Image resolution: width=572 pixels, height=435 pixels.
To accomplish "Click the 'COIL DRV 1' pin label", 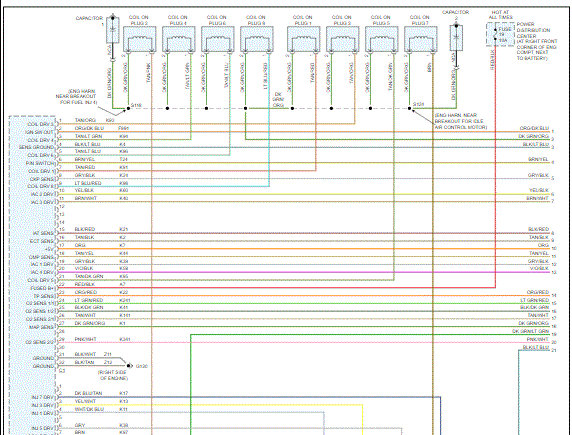I will coord(41,171).
